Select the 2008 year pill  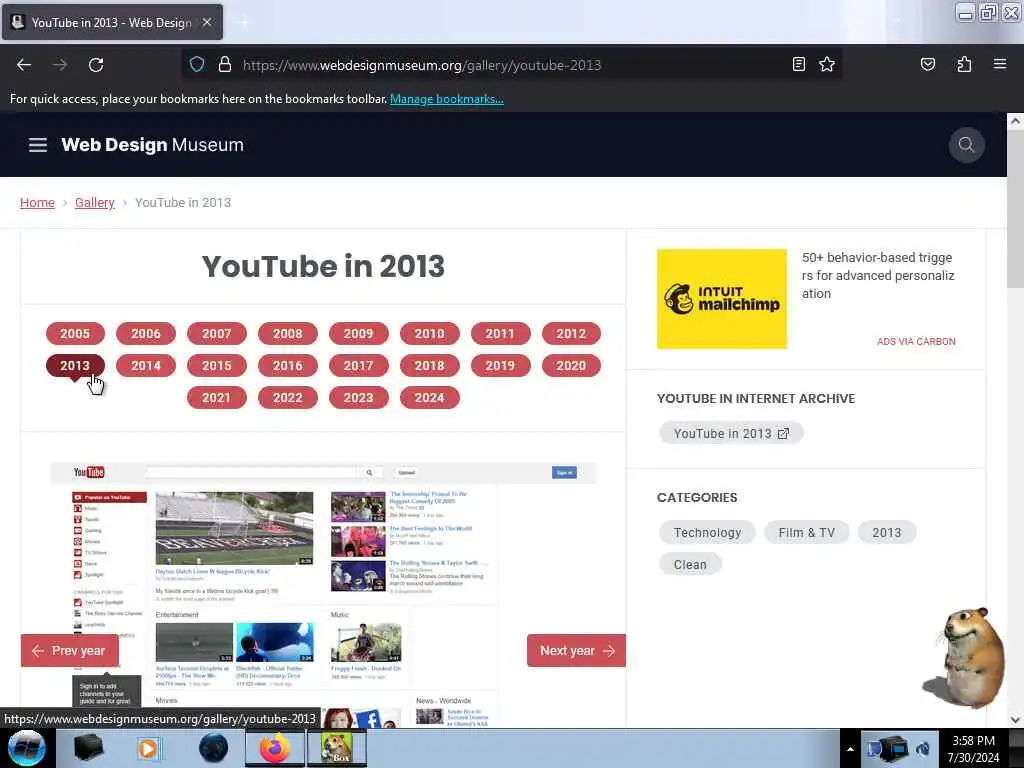point(287,334)
